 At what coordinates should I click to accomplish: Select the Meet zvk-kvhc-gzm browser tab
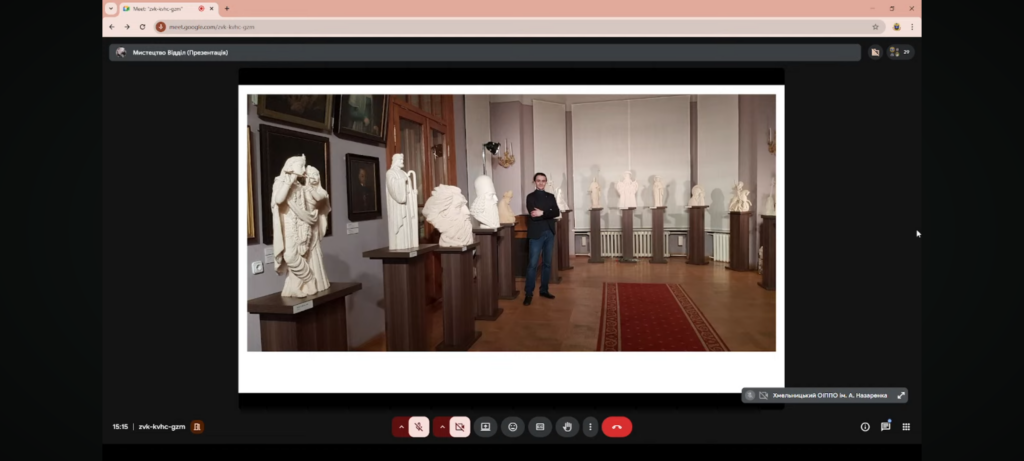tap(160, 8)
